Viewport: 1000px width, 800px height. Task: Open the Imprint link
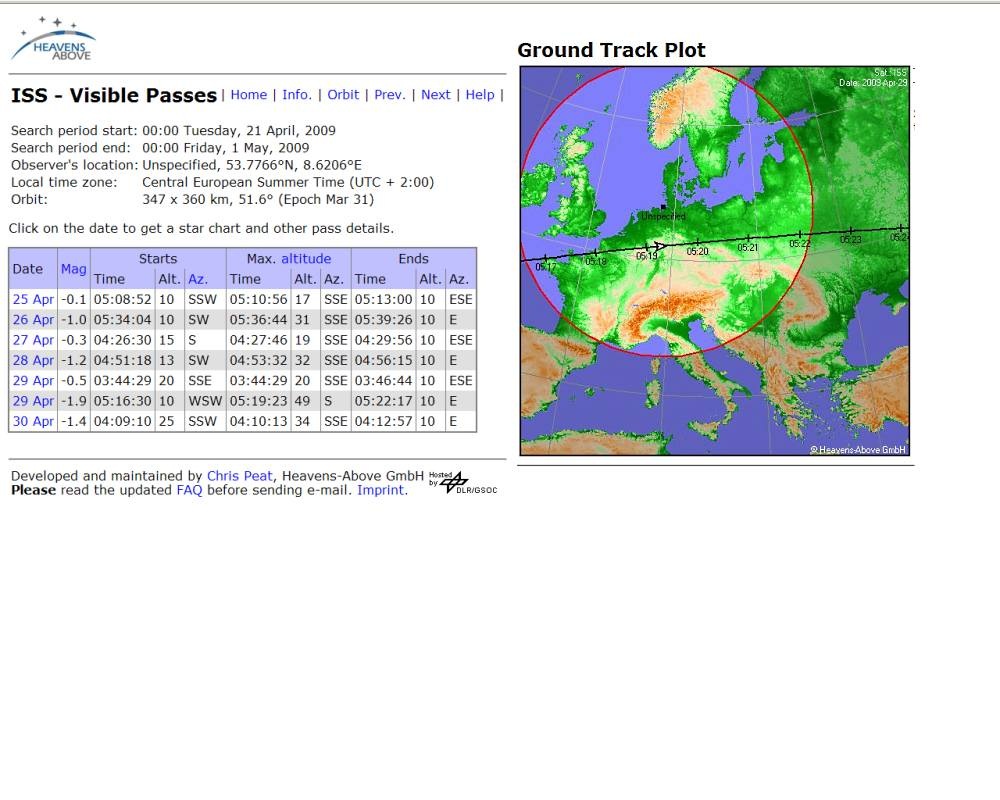coord(380,490)
